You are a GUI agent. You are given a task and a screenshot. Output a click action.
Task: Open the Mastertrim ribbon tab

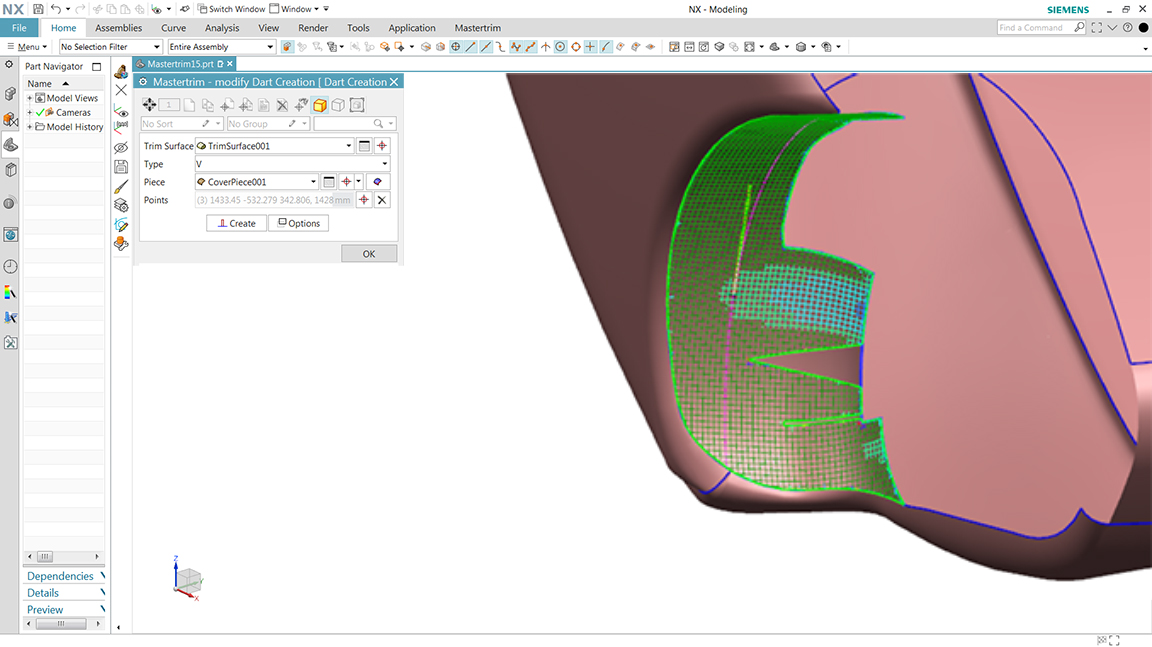pos(477,28)
